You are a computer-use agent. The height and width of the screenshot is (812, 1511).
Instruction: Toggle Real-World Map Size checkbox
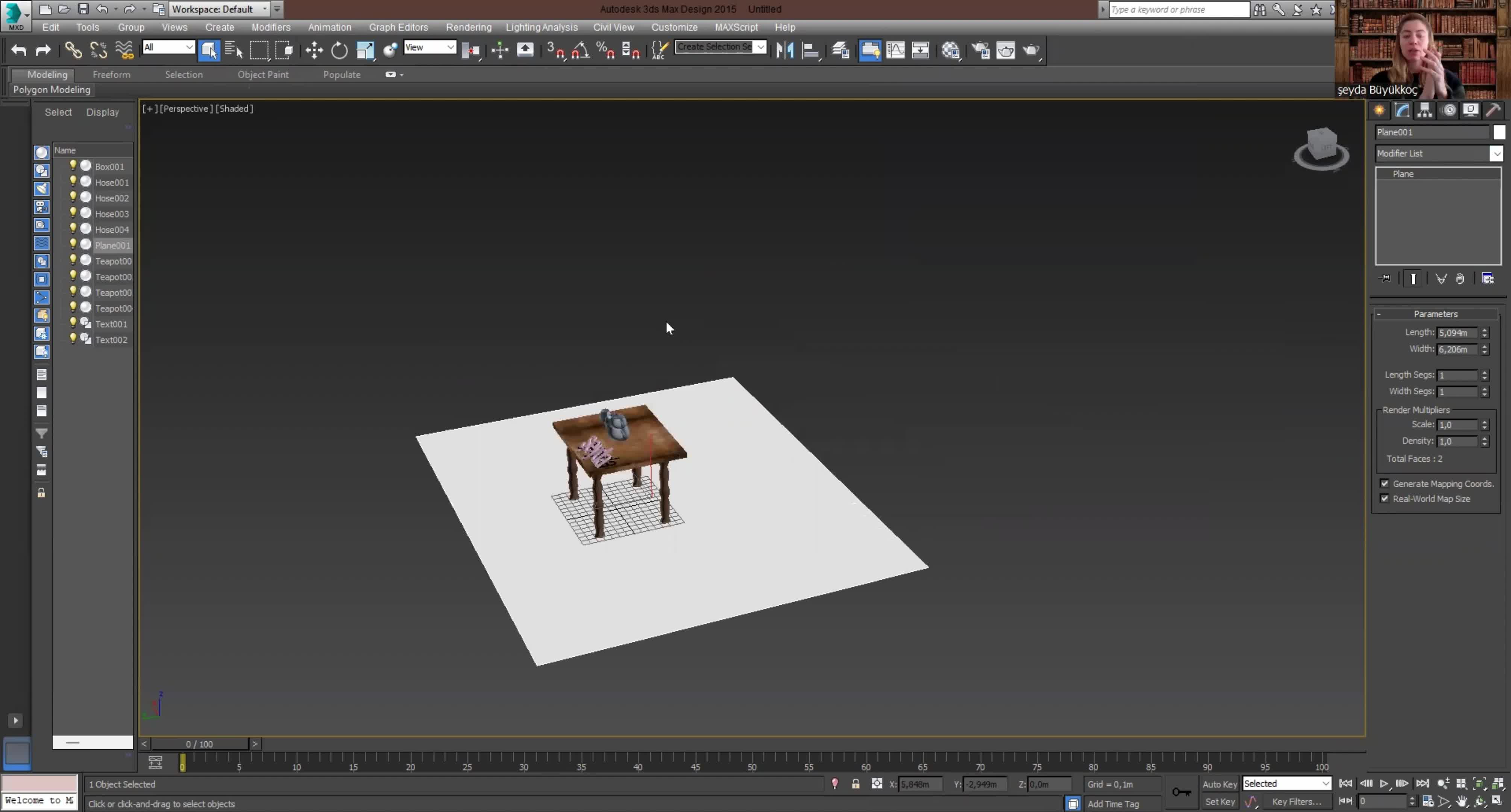pos(1385,499)
